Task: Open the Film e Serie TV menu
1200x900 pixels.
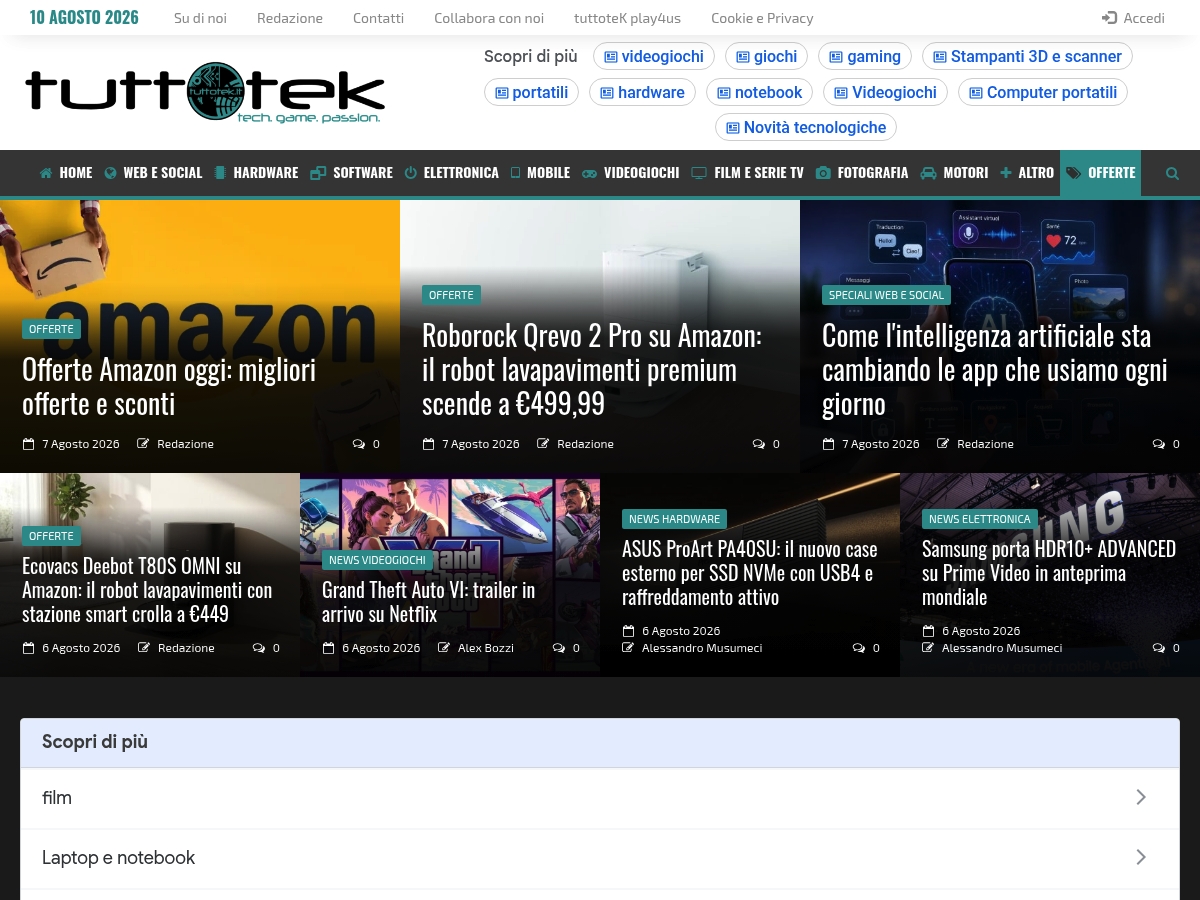Action: coord(747,173)
